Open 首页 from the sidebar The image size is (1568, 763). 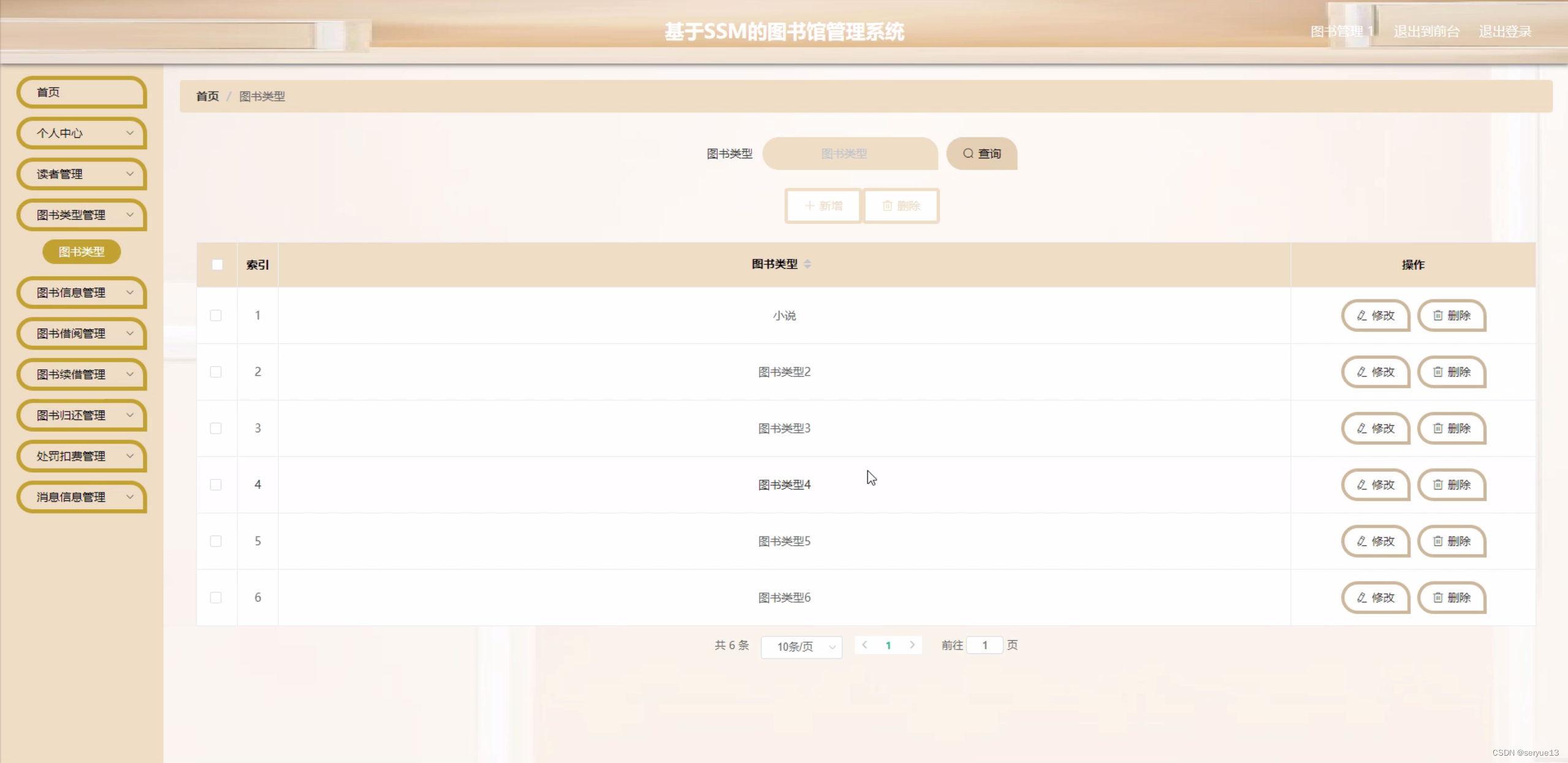click(81, 92)
